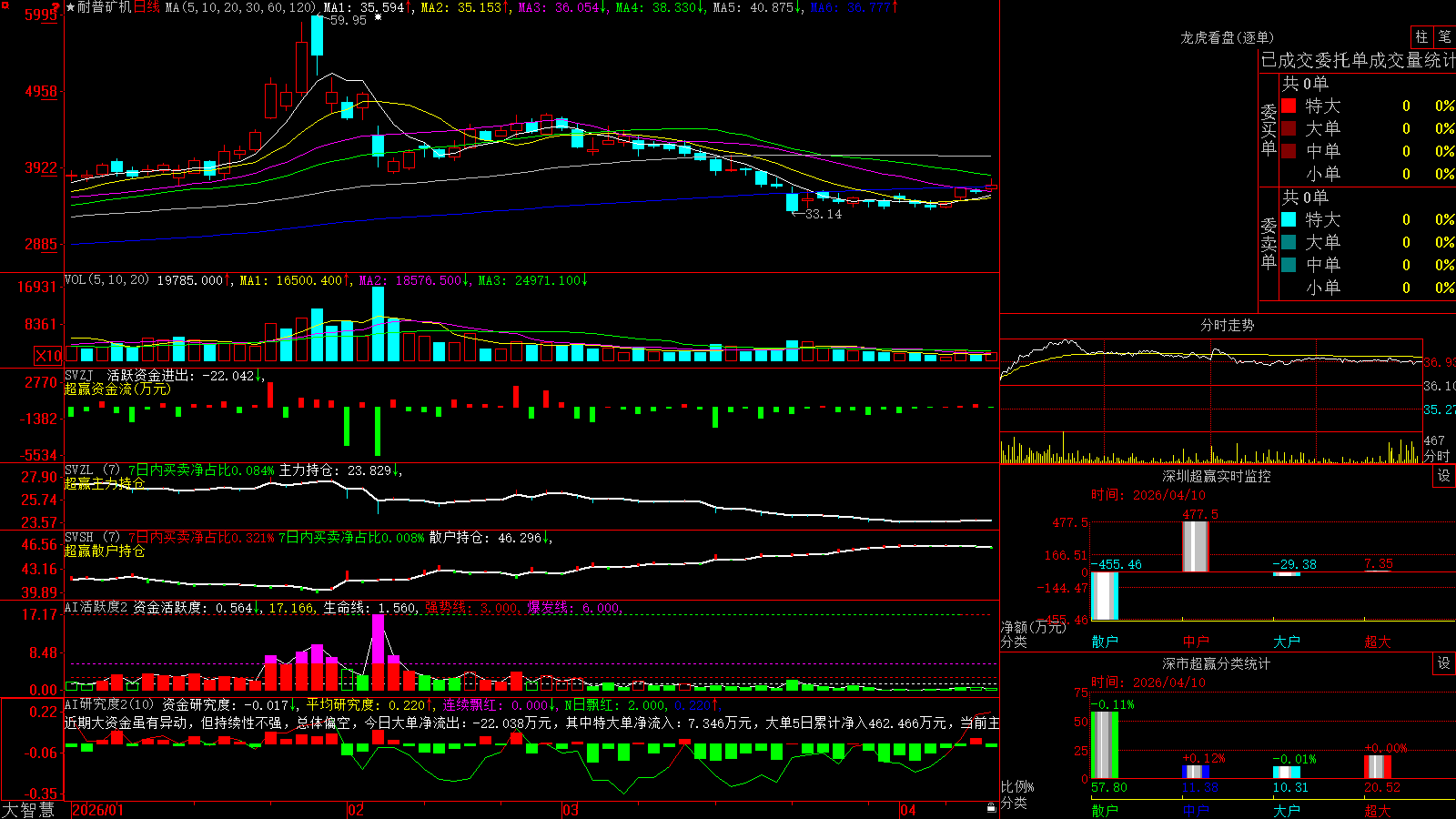Screen dimensions: 1456x819
Task: Click the SVSH (7) indicator name
Action: 93,537
